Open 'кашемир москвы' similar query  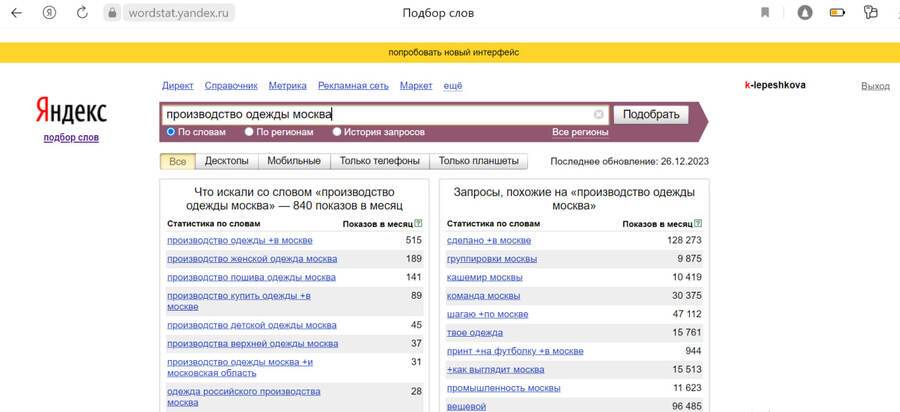tap(485, 277)
